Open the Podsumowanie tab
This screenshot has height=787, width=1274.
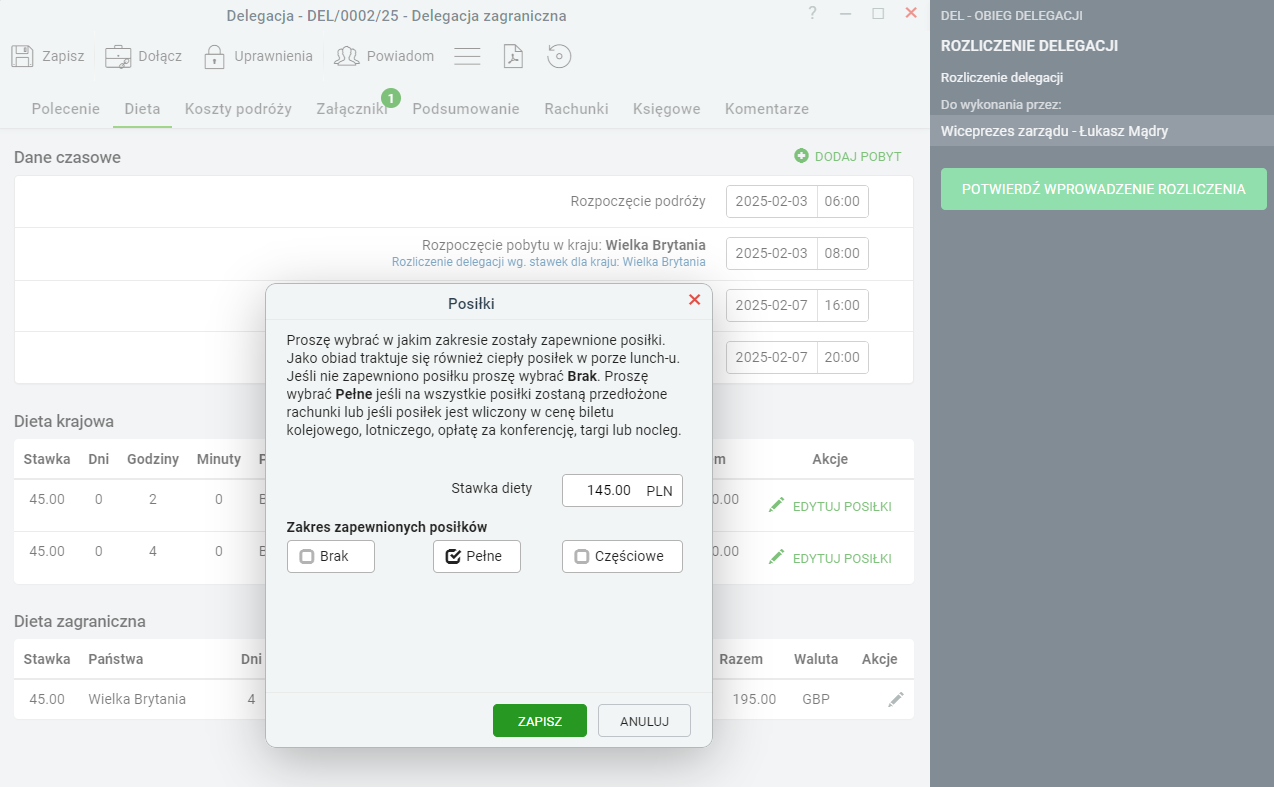(x=466, y=109)
